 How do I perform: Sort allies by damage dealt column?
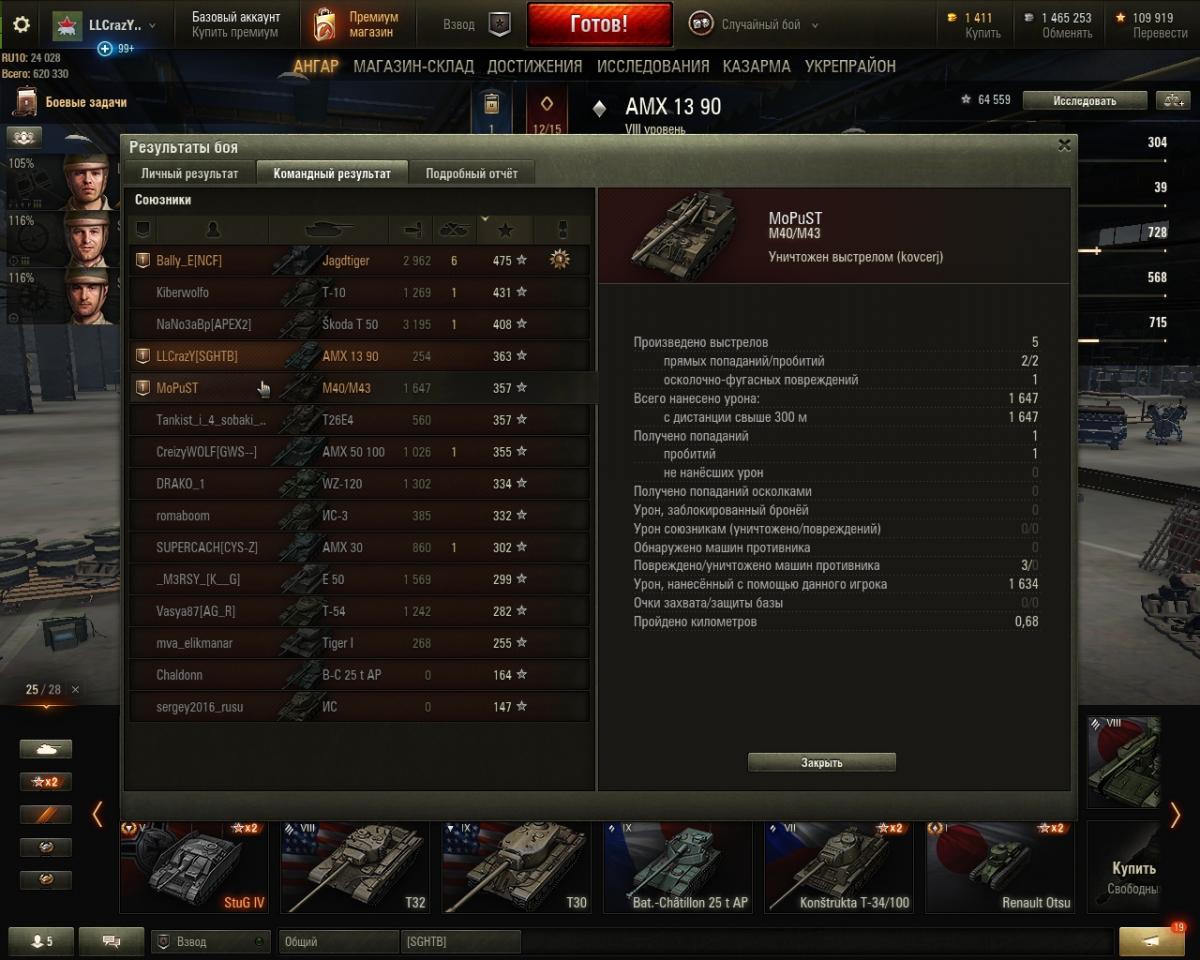[413, 230]
